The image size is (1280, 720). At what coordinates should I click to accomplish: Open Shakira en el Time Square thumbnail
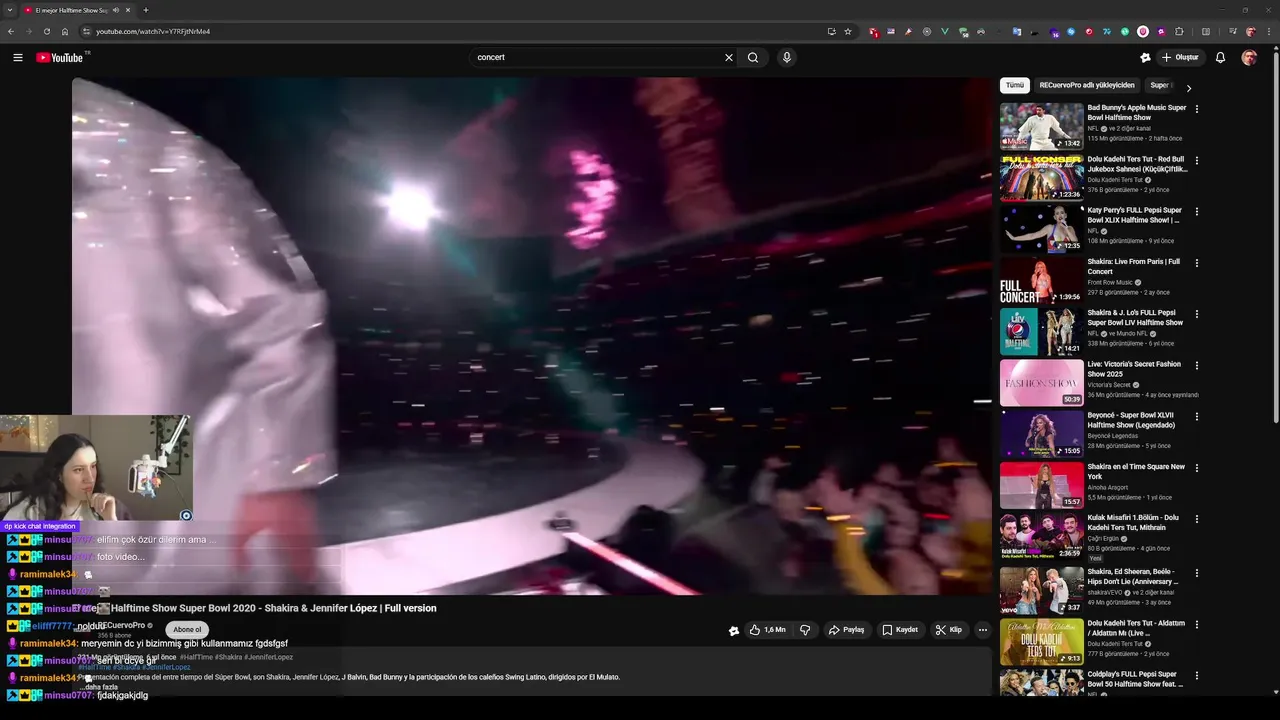pos(1041,484)
